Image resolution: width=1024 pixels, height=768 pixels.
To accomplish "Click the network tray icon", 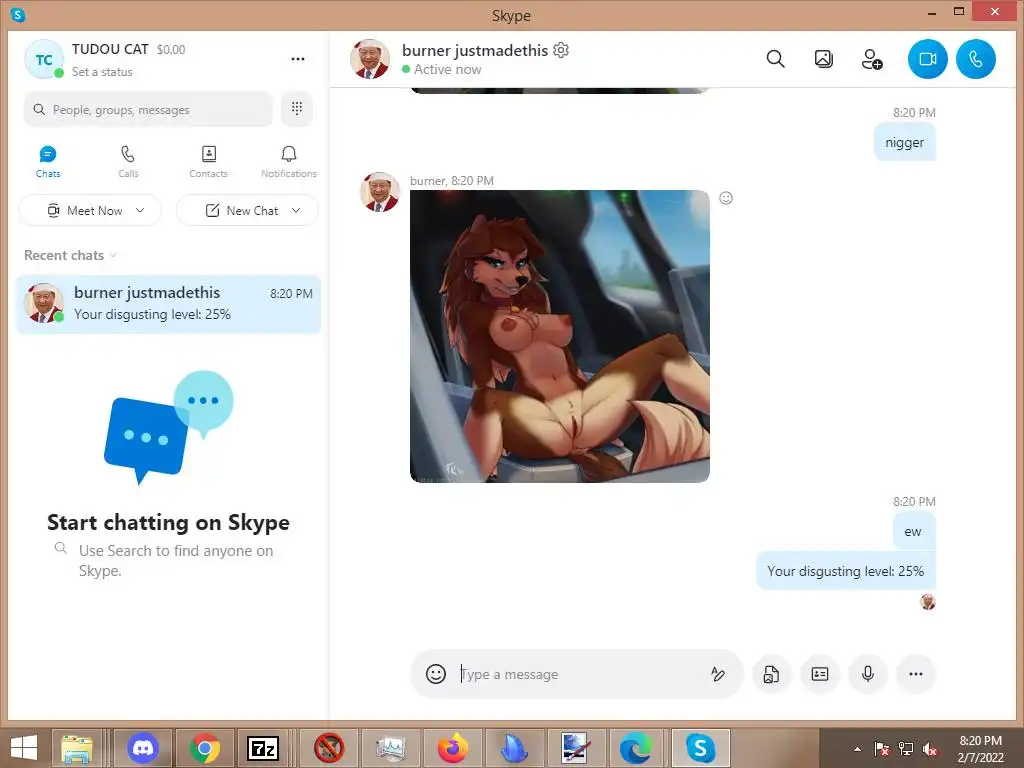I will tap(906, 749).
